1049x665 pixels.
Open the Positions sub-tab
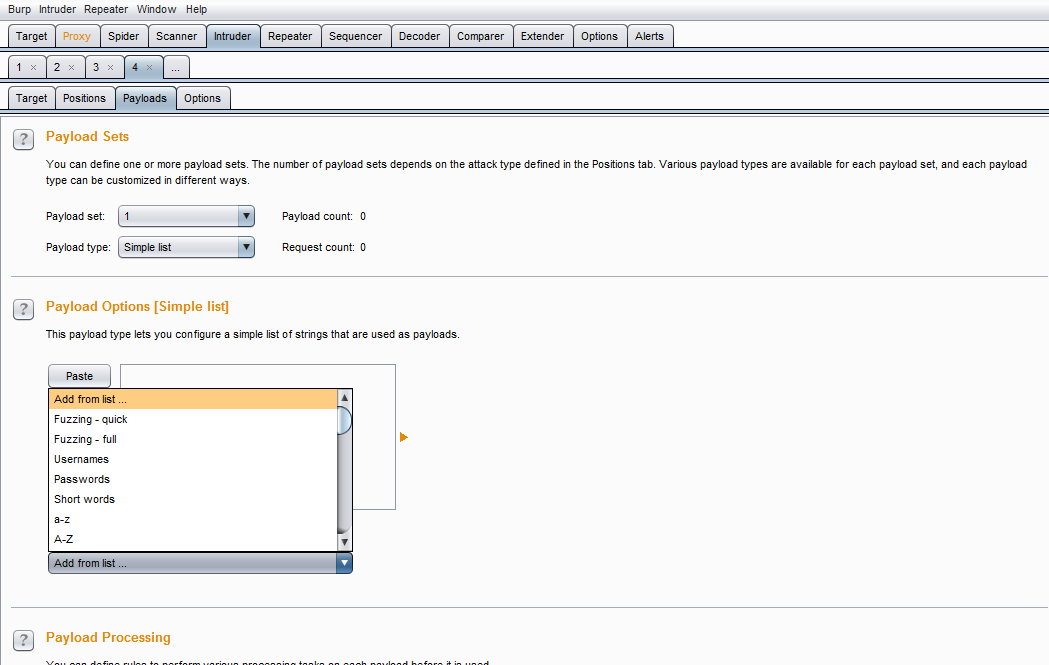pyautogui.click(x=84, y=98)
